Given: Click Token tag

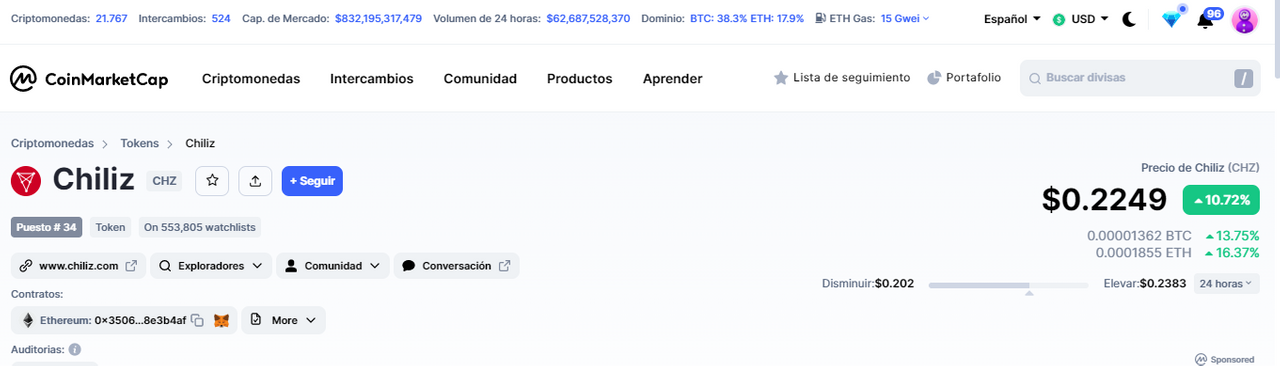Looking at the screenshot, I should pos(110,227).
